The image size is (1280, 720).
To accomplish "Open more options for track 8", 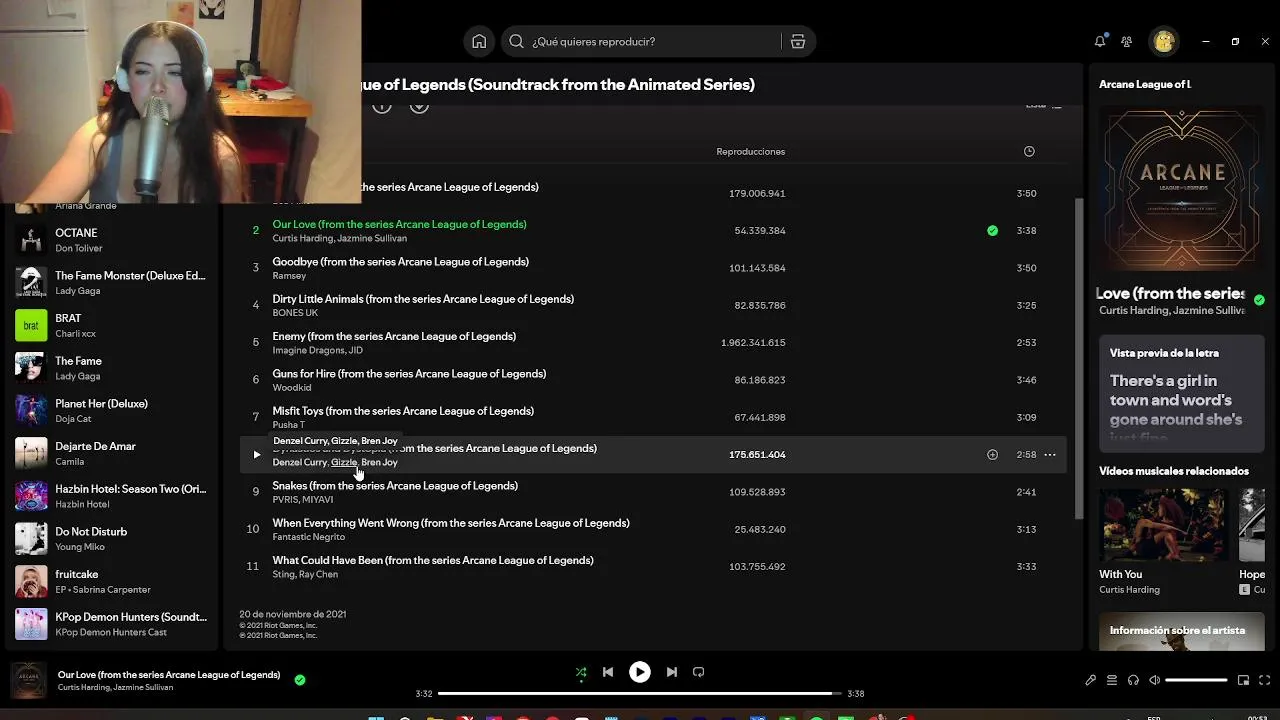I will click(x=1050, y=455).
